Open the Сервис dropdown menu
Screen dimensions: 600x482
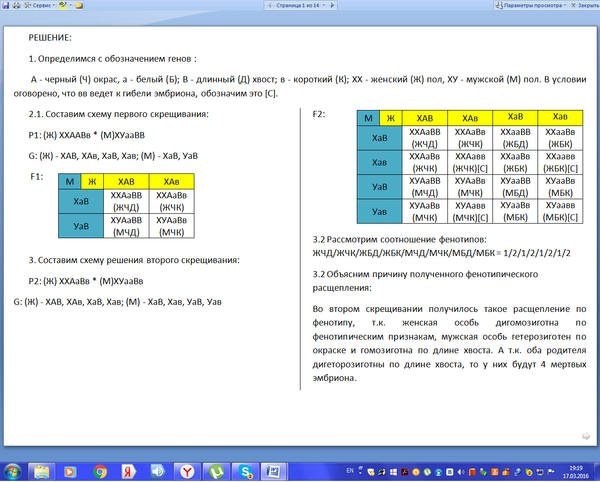click(x=41, y=5)
